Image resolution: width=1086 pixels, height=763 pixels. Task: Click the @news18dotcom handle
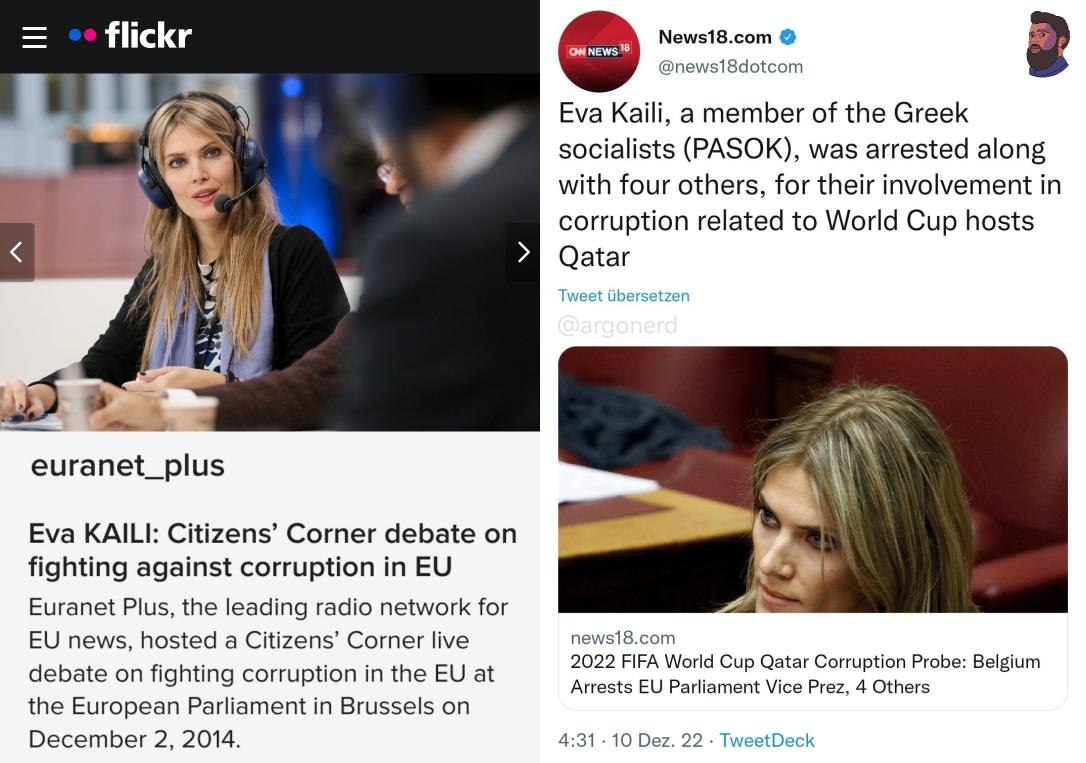click(730, 66)
